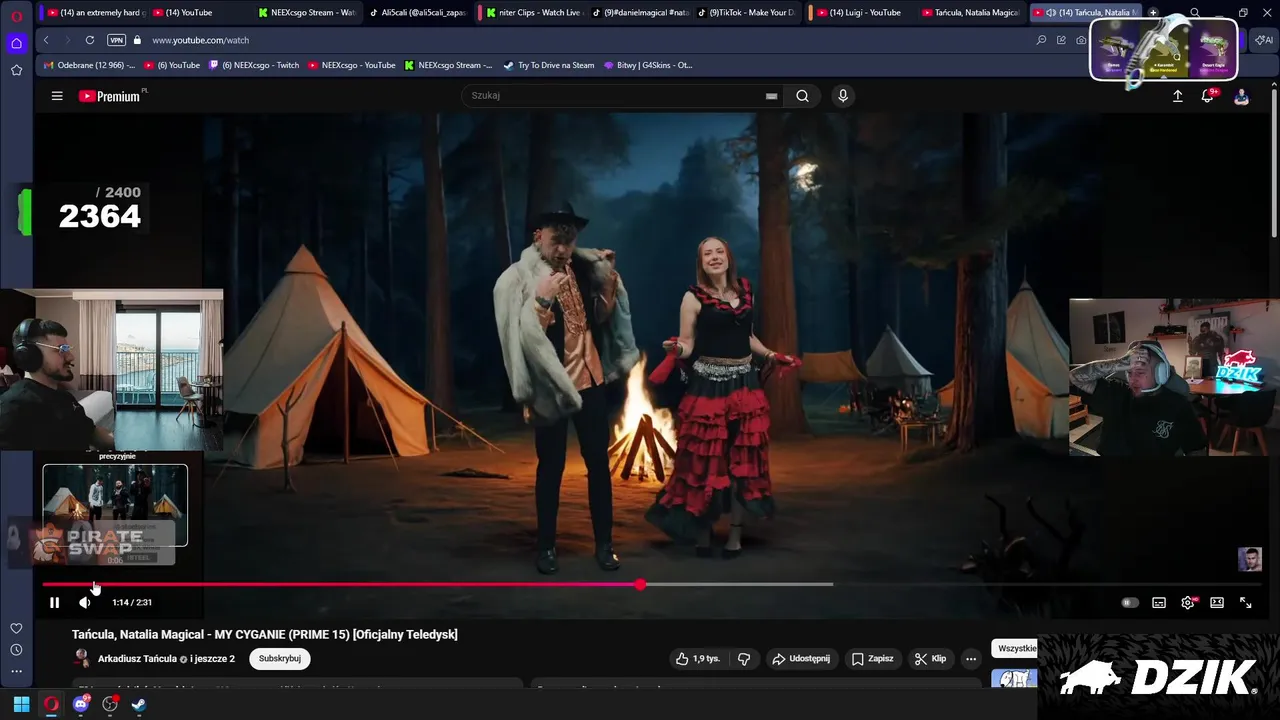The width and height of the screenshot is (1280, 720).
Task: Seek to a later point on buffered progress bar
Action: (x=736, y=584)
